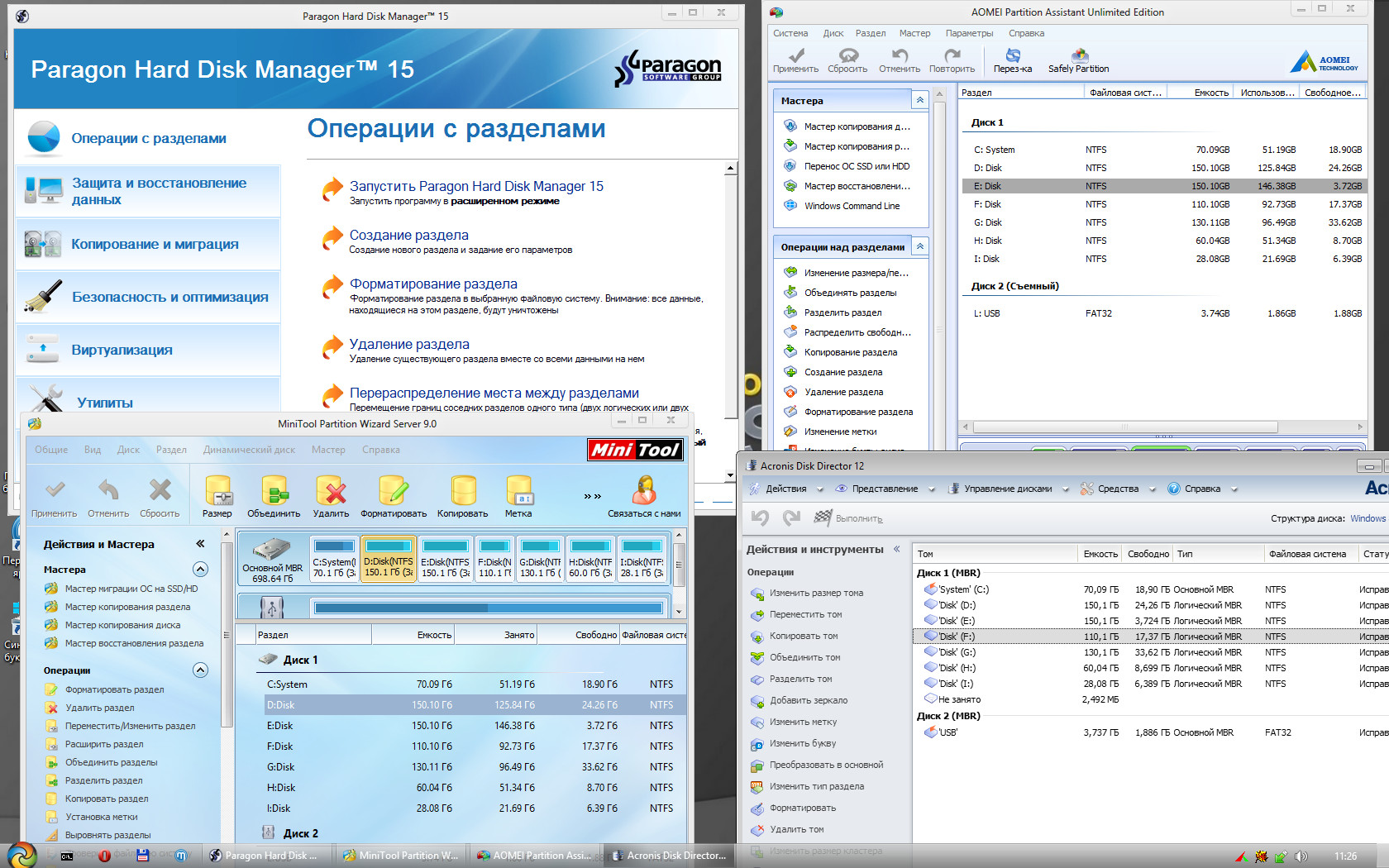Viewport: 1389px width, 868px height.
Task: Click Безопасность и оптимизация in Paragon sidebar
Action: (x=148, y=297)
